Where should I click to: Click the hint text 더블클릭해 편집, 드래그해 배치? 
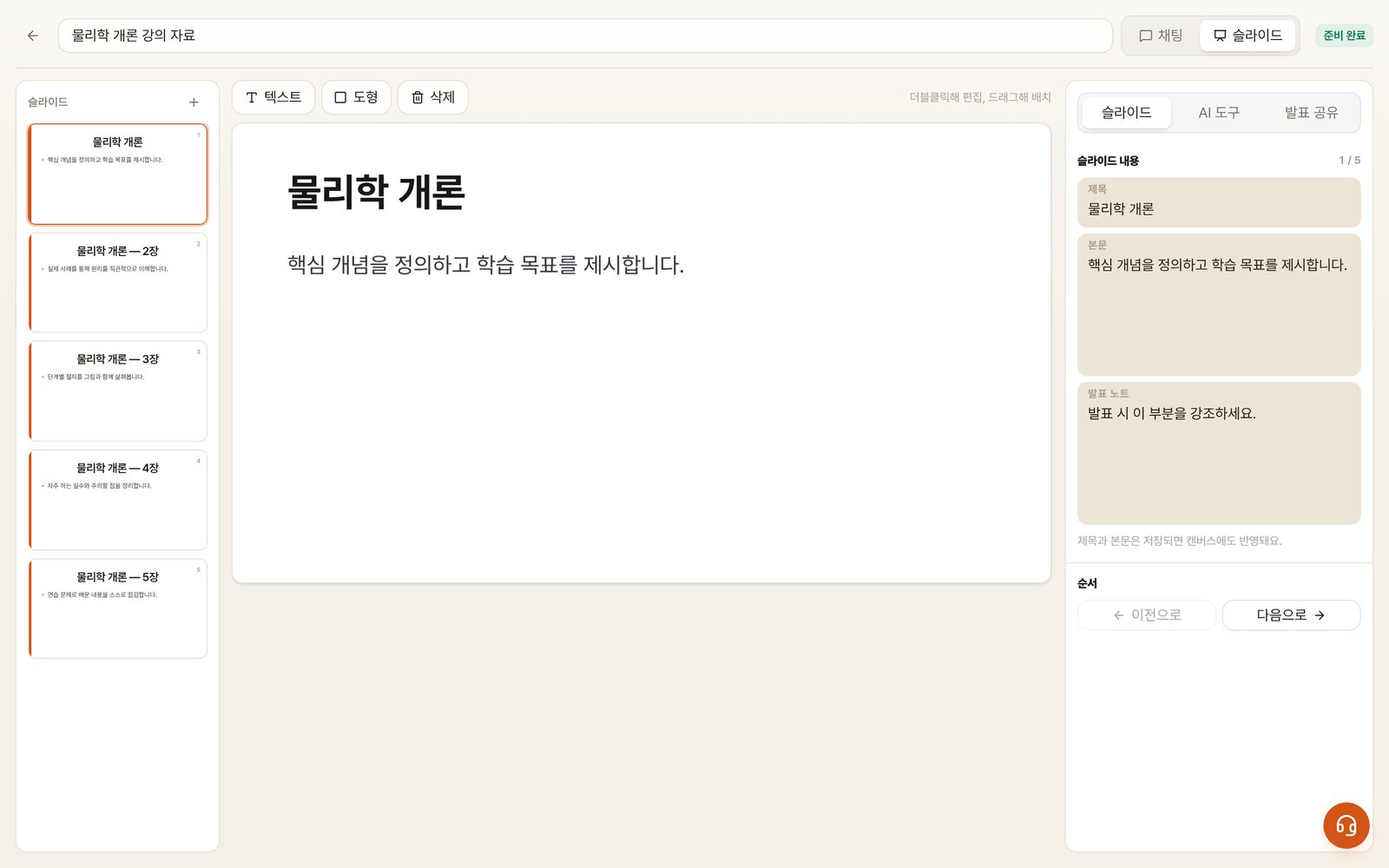click(980, 97)
